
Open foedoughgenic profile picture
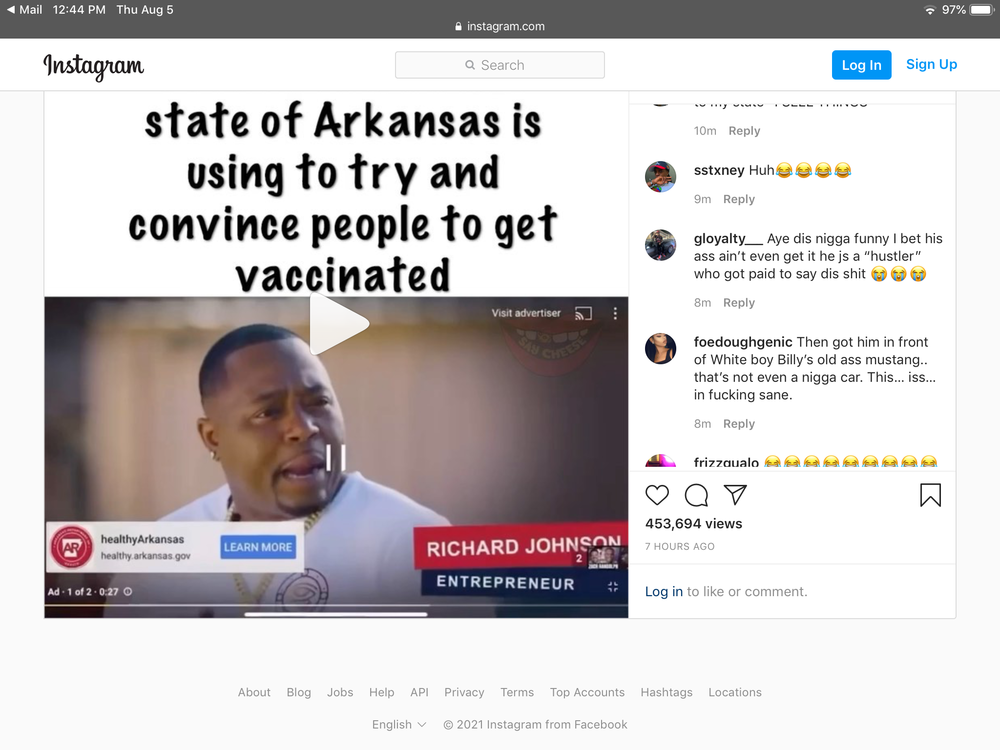[661, 349]
